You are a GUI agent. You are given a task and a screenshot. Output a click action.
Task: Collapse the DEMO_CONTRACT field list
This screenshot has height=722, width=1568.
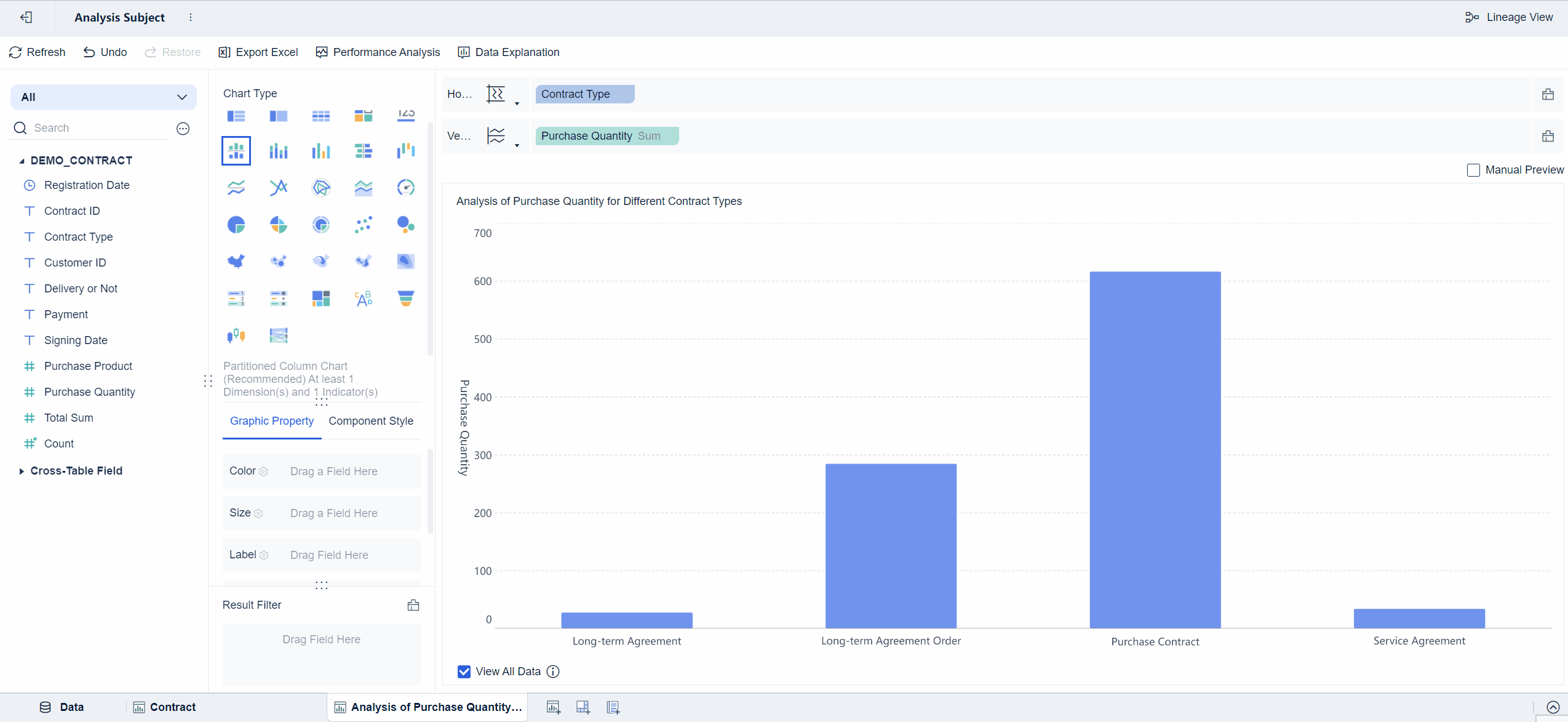22,160
